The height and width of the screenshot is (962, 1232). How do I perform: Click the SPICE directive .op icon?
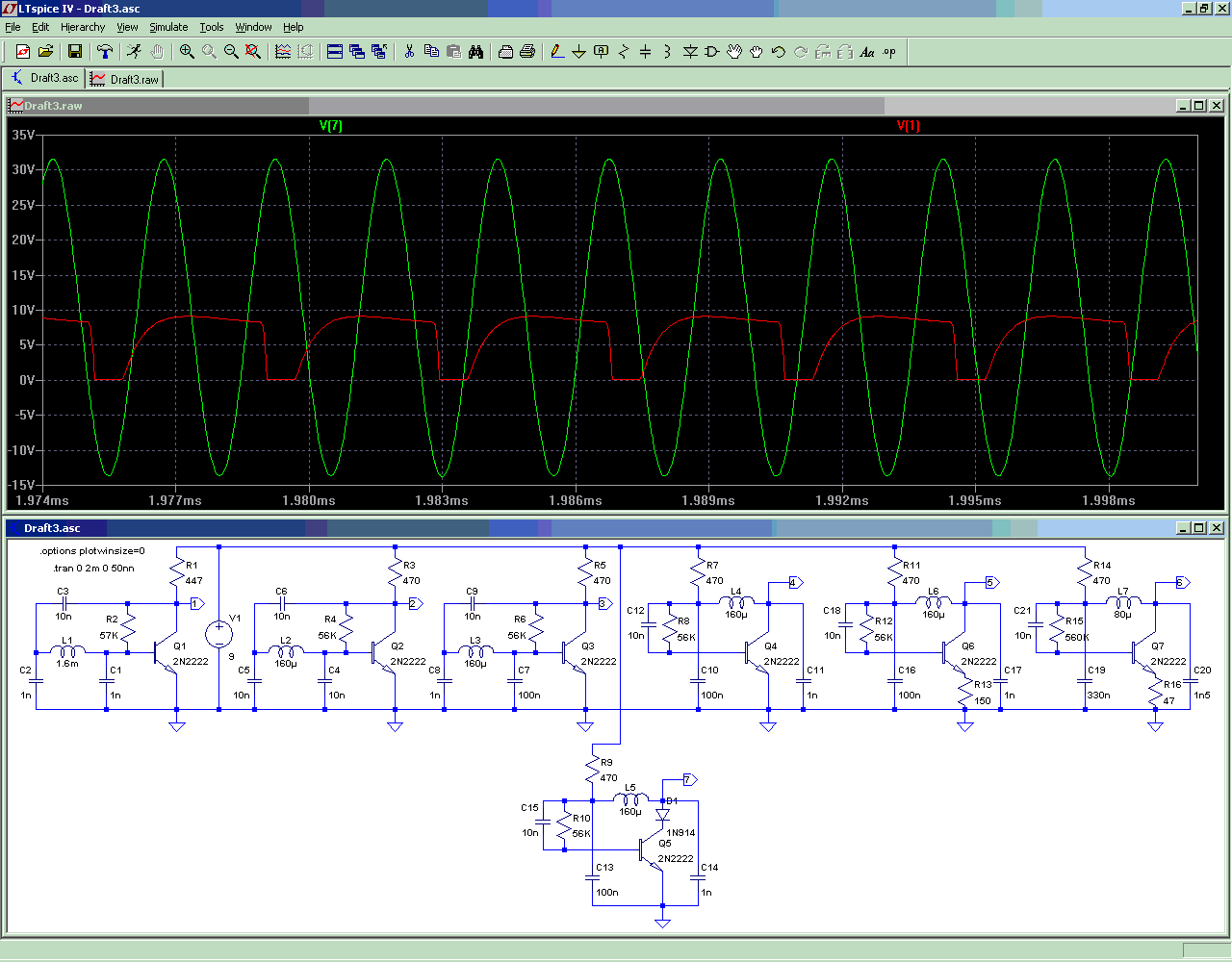(x=889, y=52)
